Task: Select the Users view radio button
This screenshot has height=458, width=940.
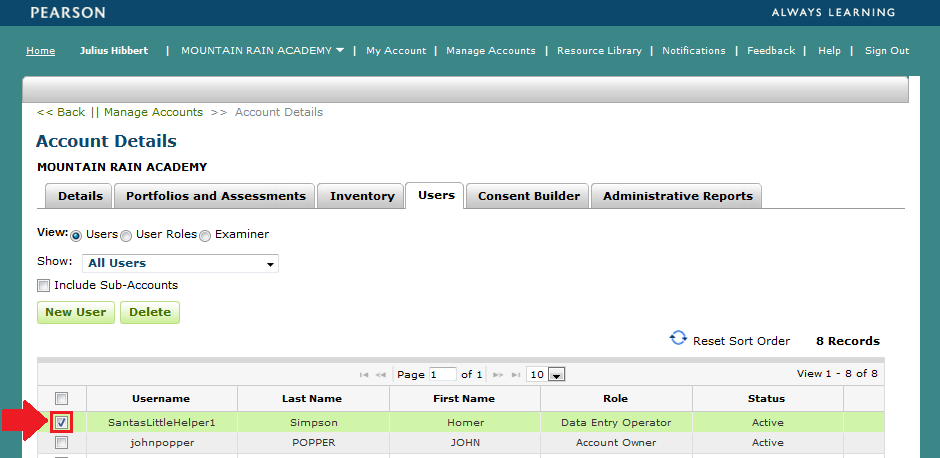Action: tap(76, 236)
